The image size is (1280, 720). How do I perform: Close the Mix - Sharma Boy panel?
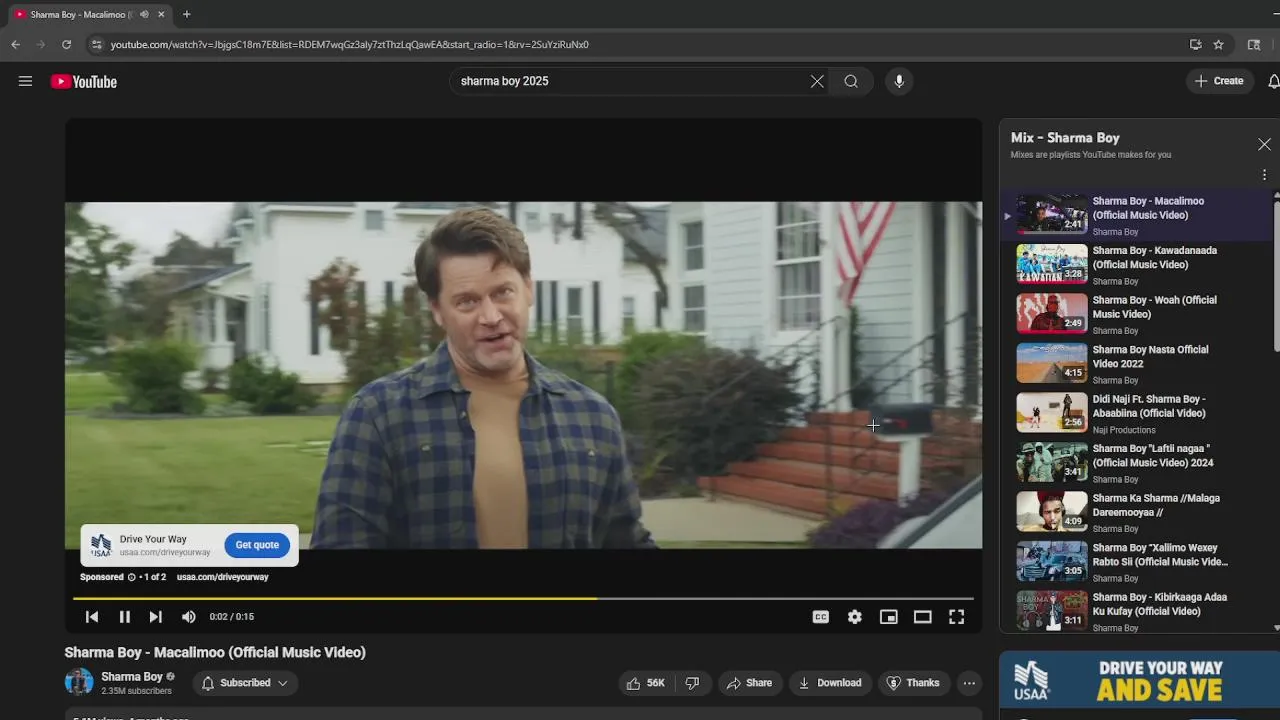(x=1264, y=145)
